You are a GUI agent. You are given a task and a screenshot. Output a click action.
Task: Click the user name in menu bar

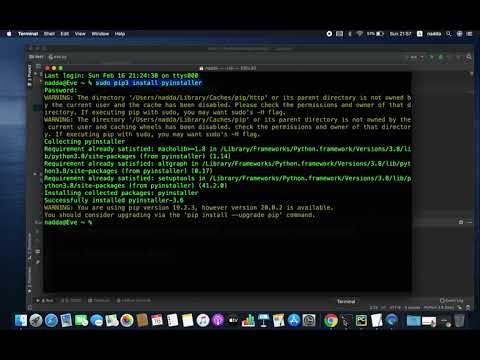[x=434, y=34]
